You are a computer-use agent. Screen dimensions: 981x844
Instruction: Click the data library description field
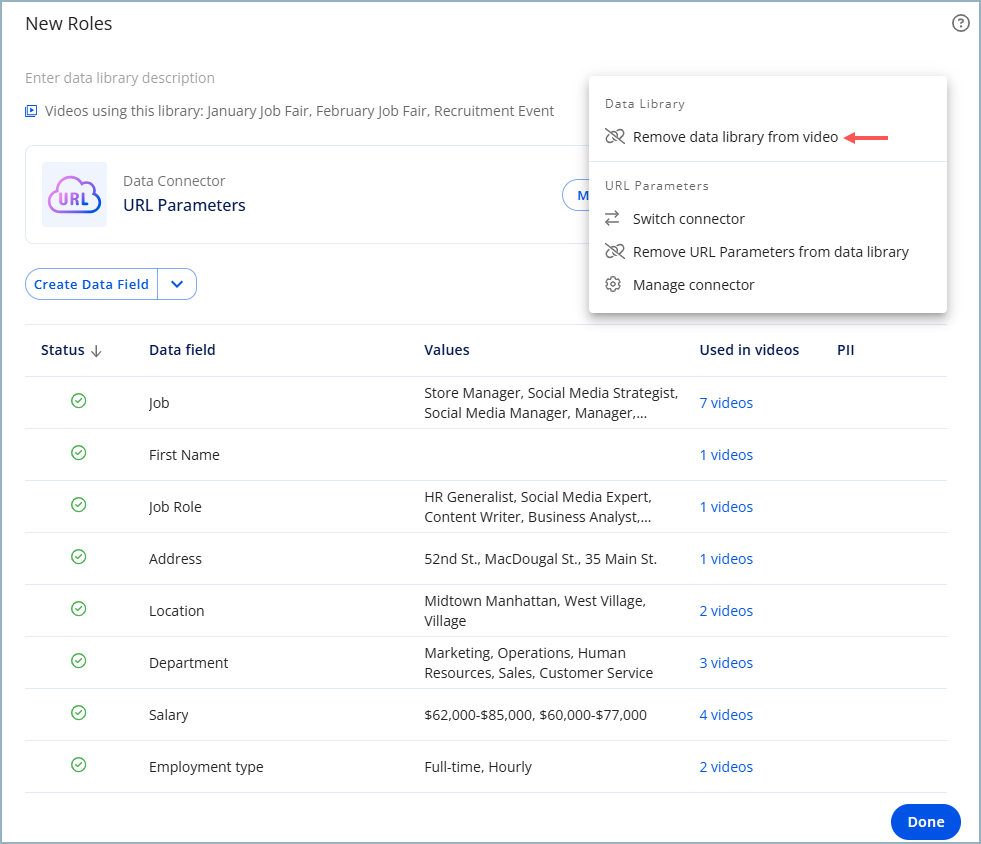coord(119,78)
